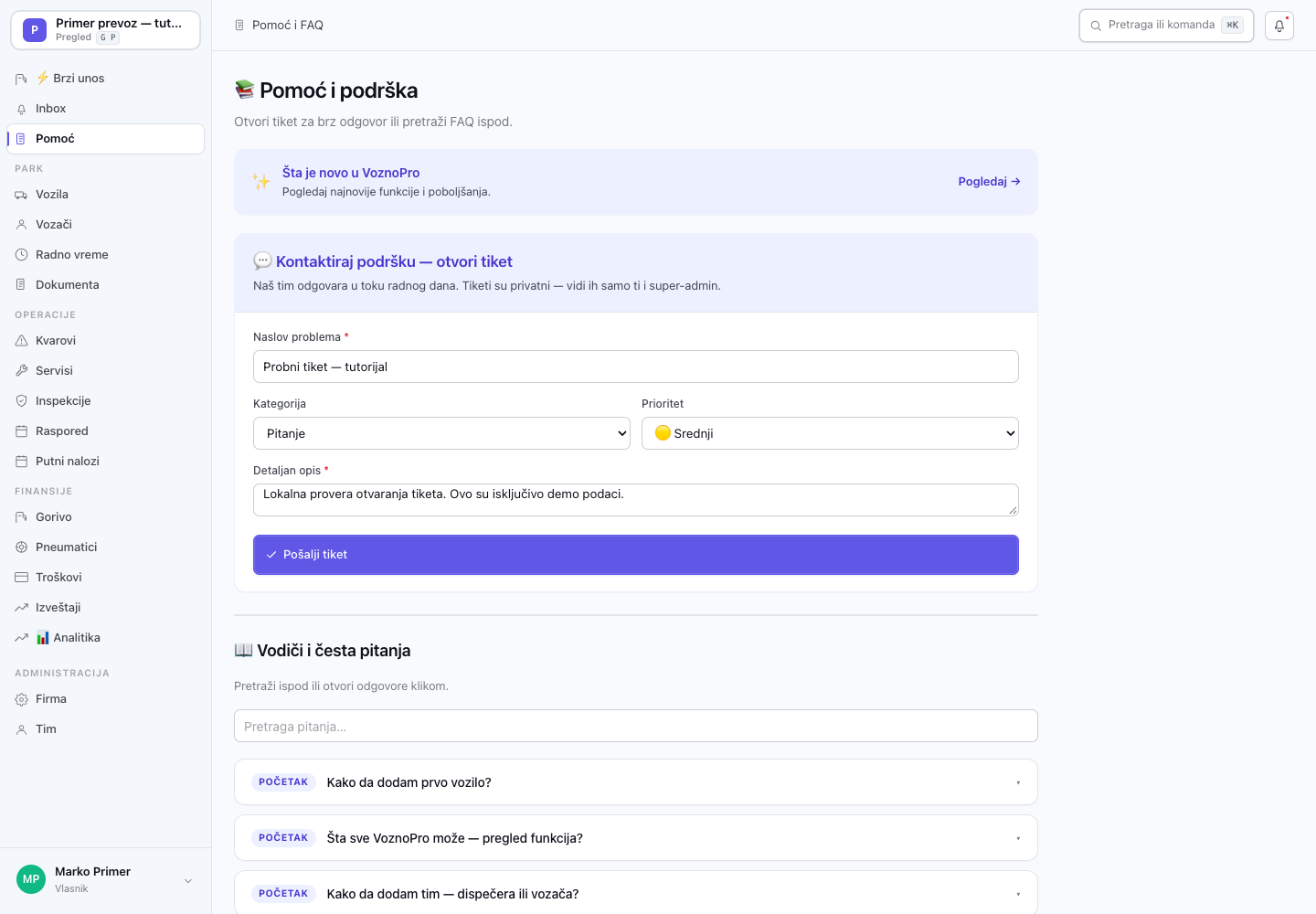Click the Inbox bell icon in sidebar
Screen dimensions: 1316x914
click(21, 109)
